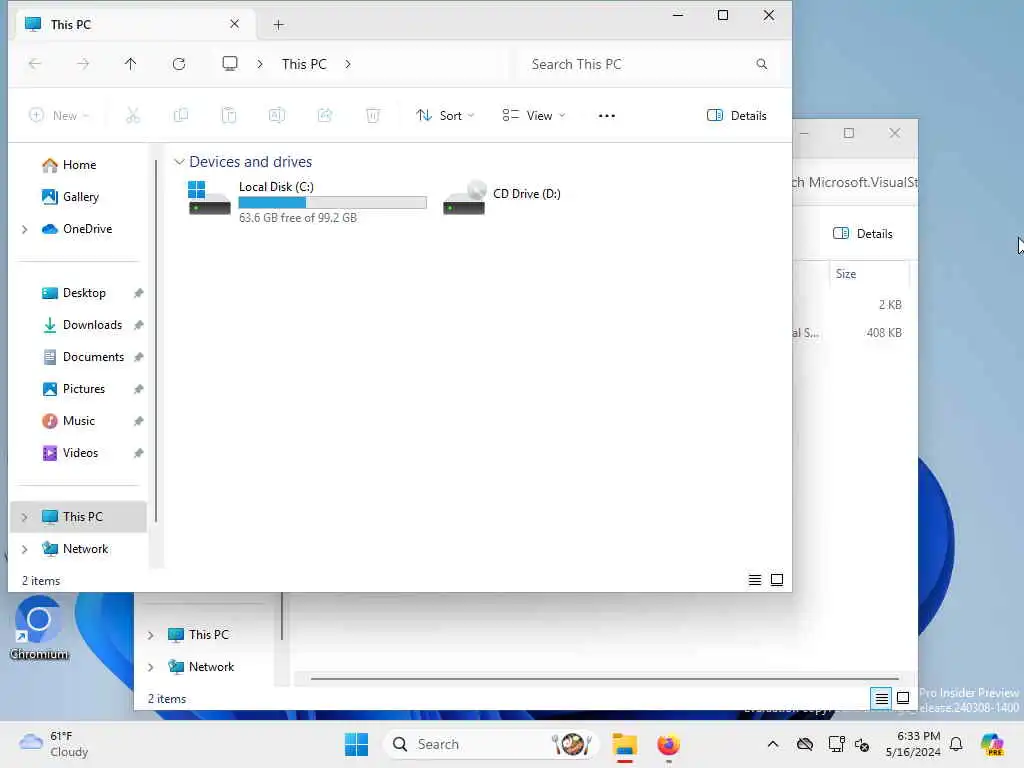
Task: Close the This PC tab
Action: [x=234, y=24]
